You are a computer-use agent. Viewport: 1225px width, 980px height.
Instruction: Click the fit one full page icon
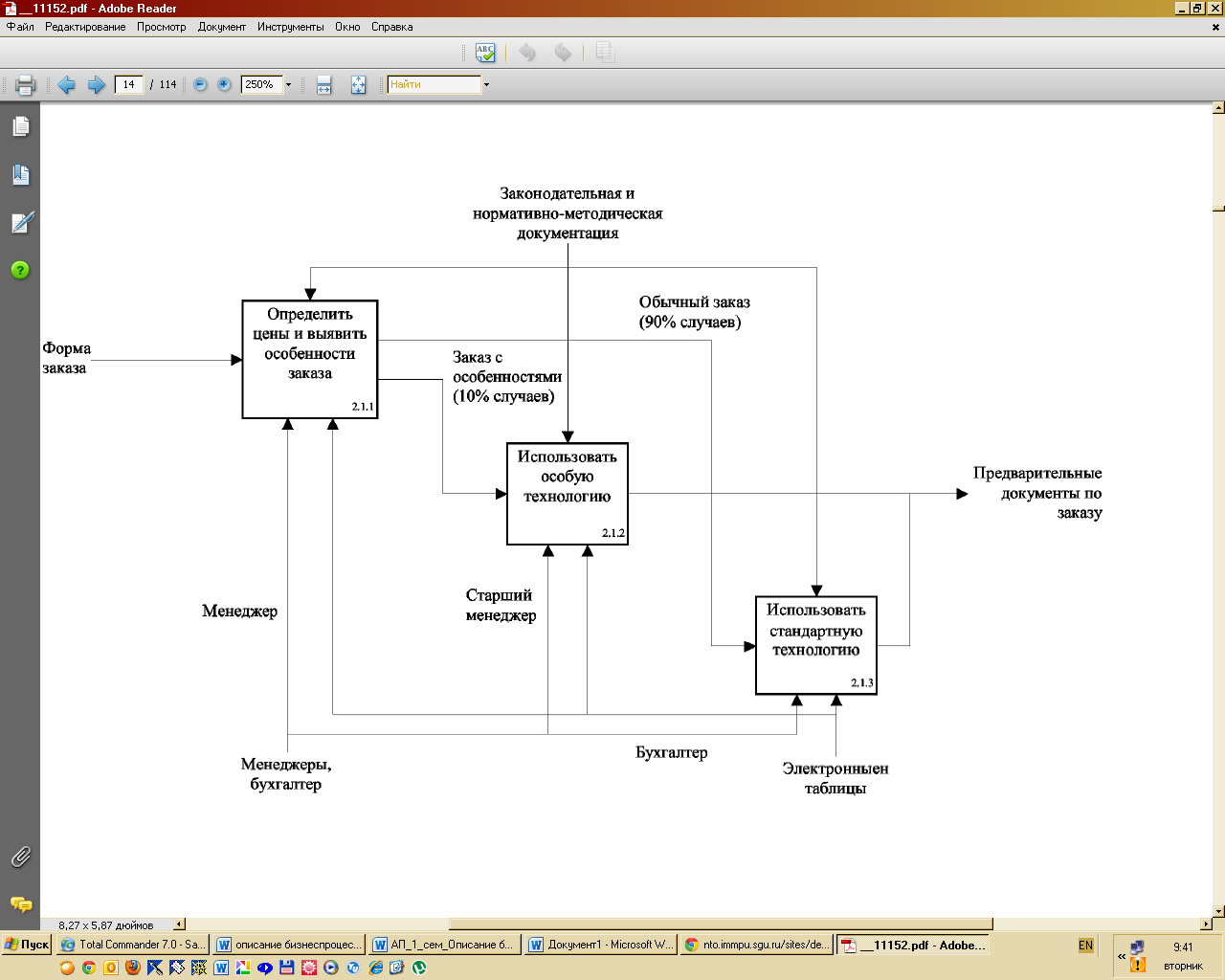pyautogui.click(x=358, y=85)
